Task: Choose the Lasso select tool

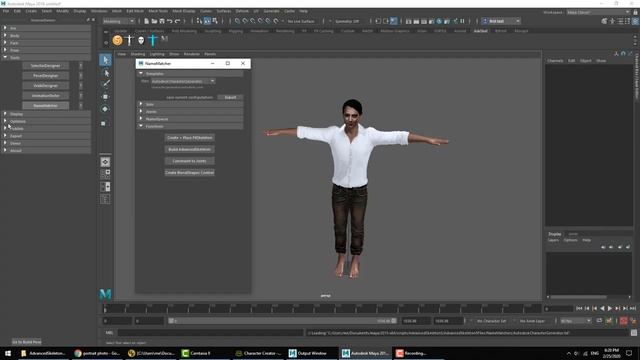Action: point(105,73)
